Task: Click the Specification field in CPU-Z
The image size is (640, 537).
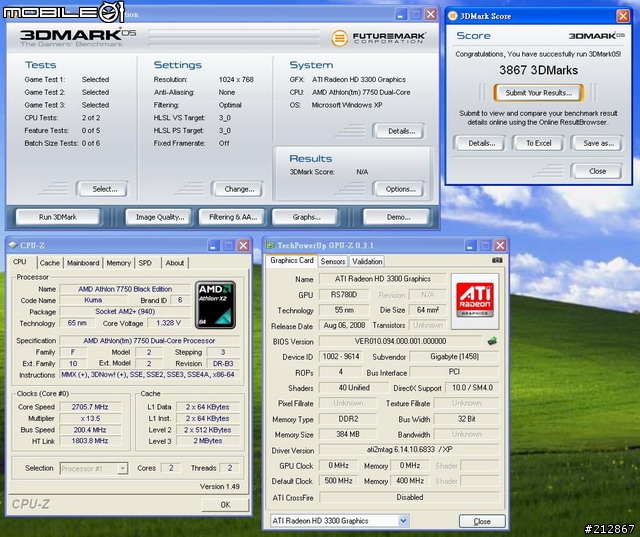Action: click(x=149, y=340)
